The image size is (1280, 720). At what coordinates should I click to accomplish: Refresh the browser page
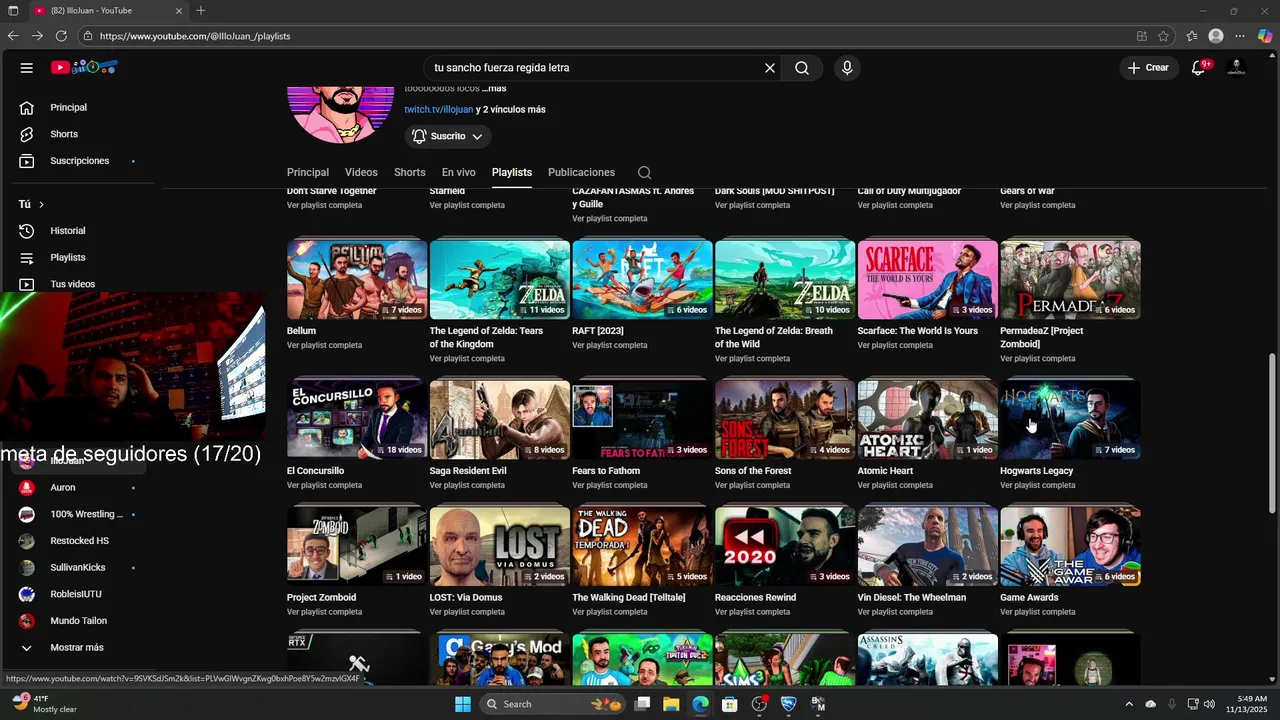pos(61,36)
